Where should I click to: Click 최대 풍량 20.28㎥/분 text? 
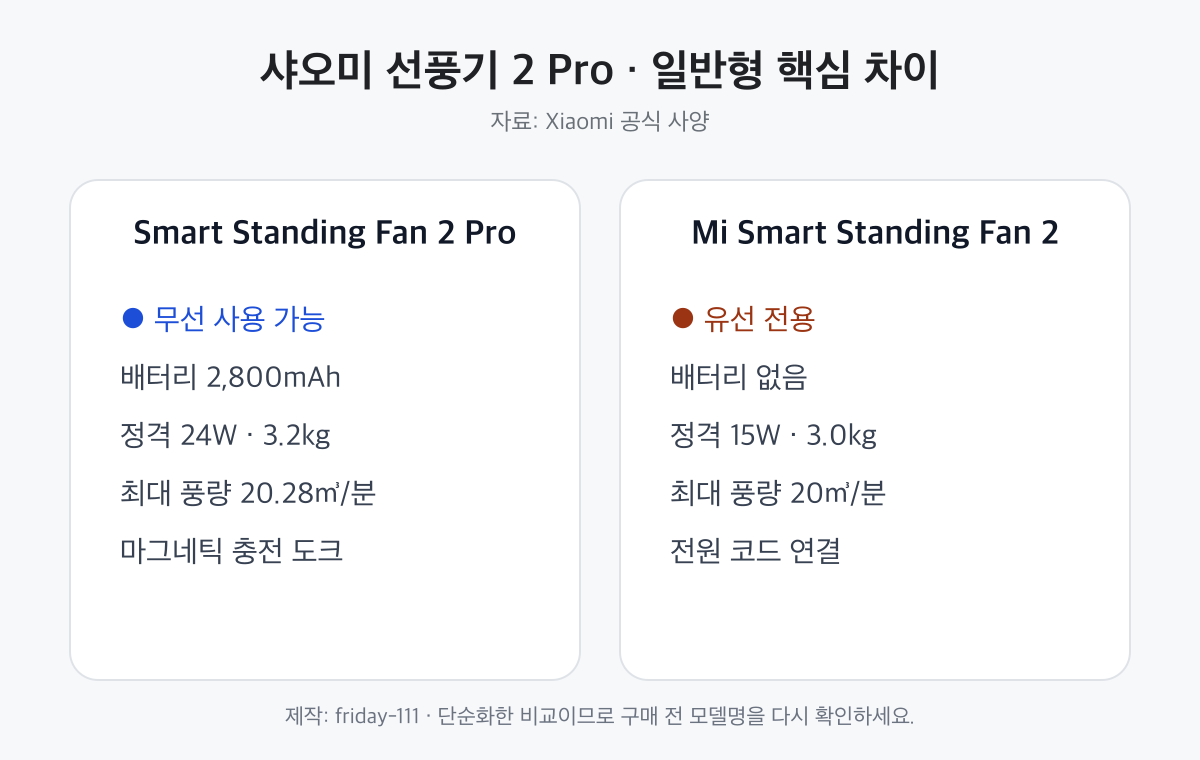[x=247, y=493]
